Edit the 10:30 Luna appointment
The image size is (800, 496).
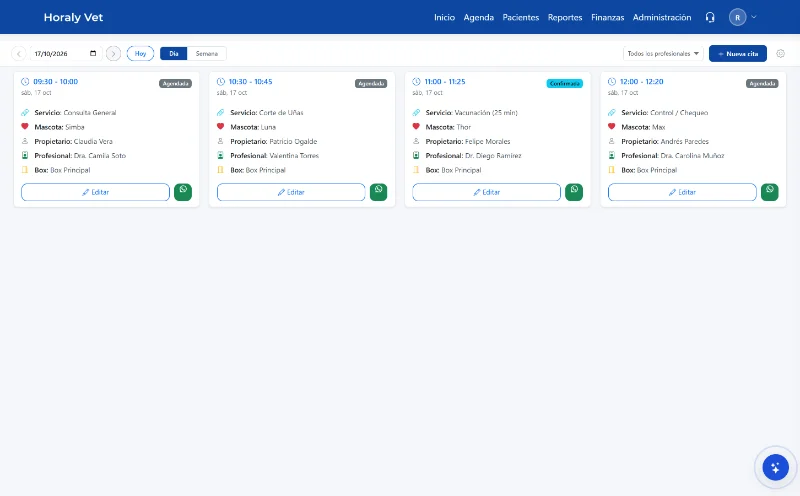pyautogui.click(x=291, y=192)
